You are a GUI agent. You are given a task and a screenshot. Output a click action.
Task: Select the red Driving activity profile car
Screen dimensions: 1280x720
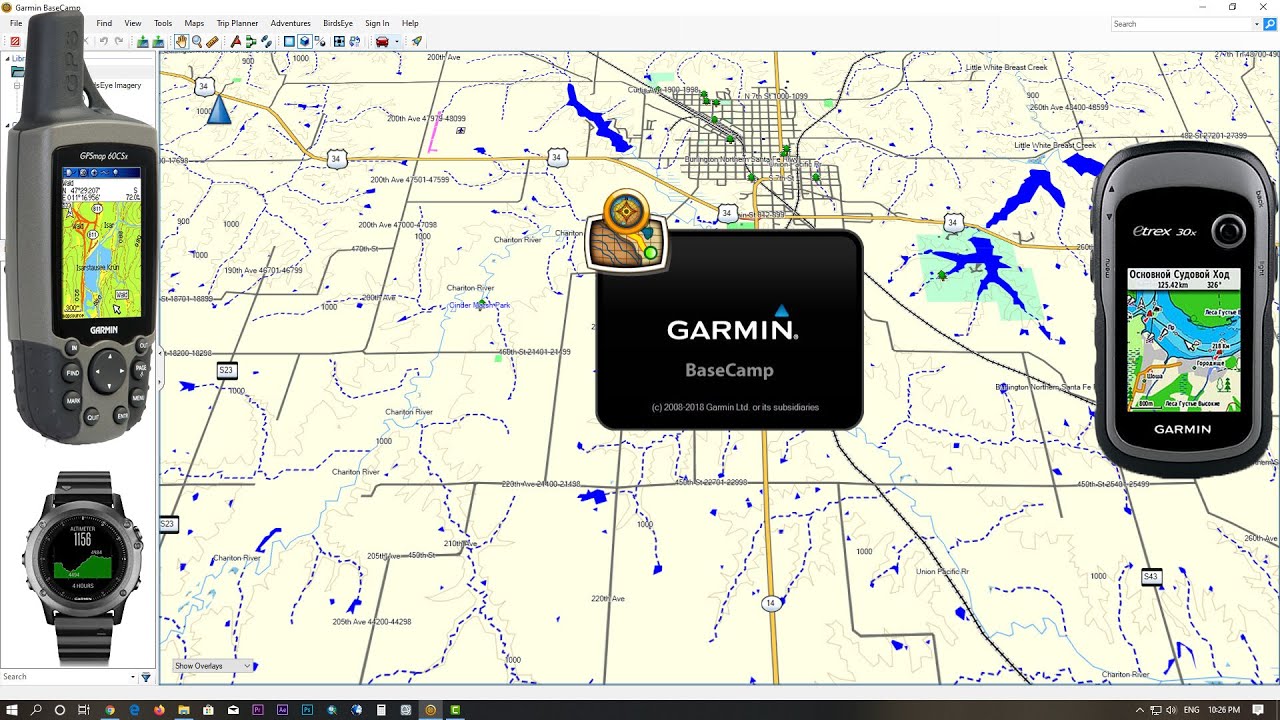tap(382, 41)
